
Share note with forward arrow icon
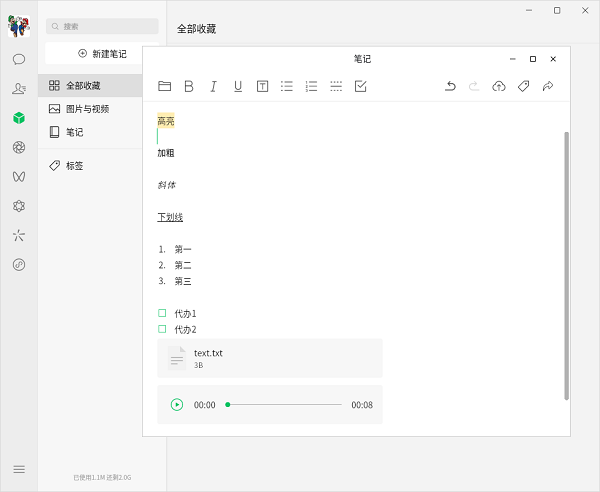pos(548,86)
